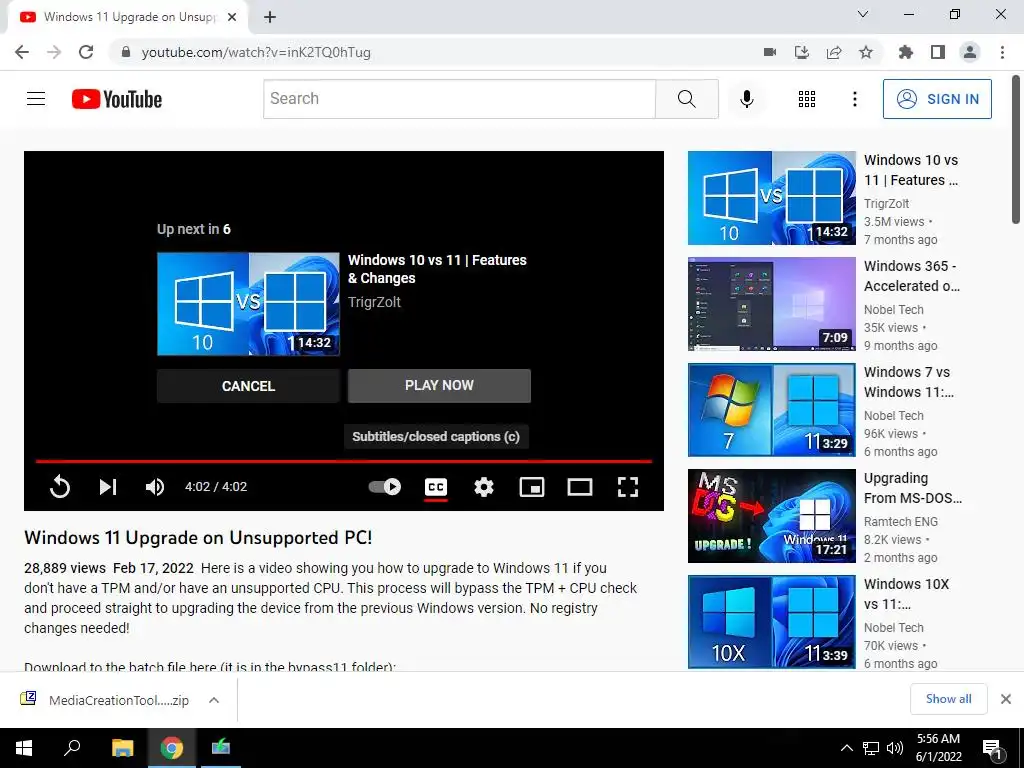Open the volume tray icon
This screenshot has height=768, width=1024.
click(895, 748)
